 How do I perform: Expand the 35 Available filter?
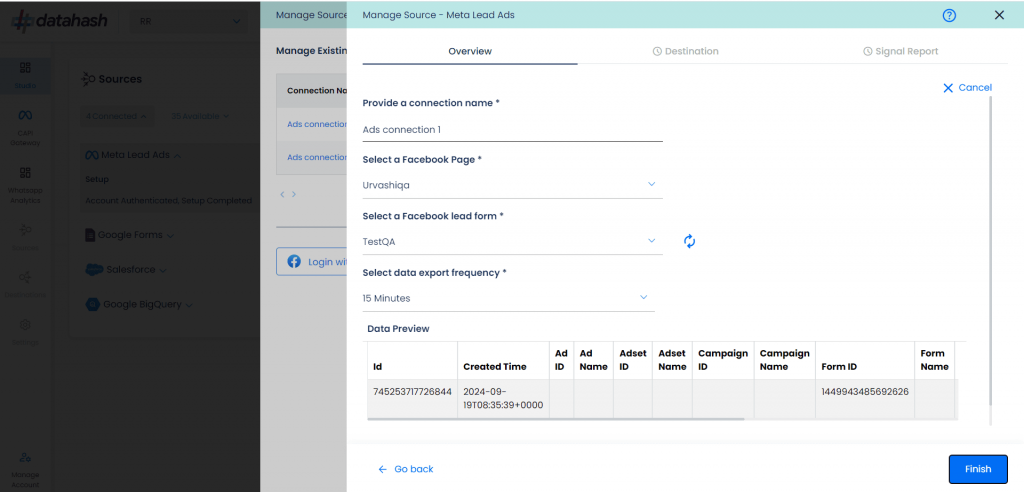click(x=200, y=116)
